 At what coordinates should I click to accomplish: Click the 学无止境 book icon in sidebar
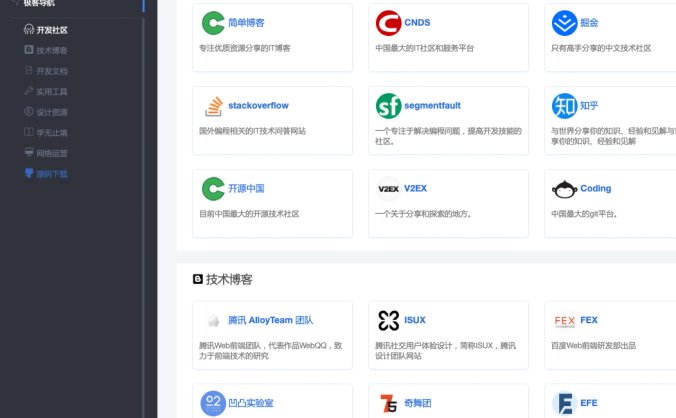tap(29, 132)
